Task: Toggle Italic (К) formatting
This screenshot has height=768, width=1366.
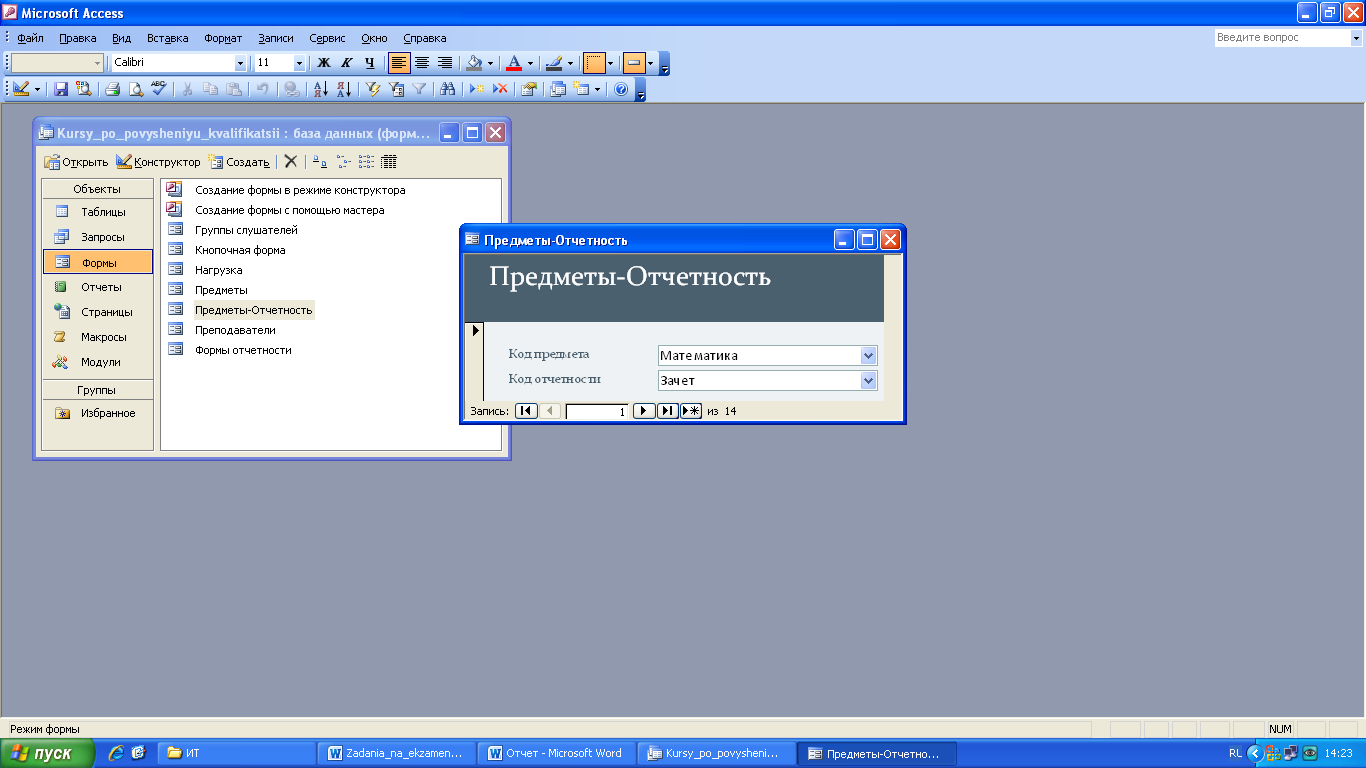Action: click(x=346, y=63)
